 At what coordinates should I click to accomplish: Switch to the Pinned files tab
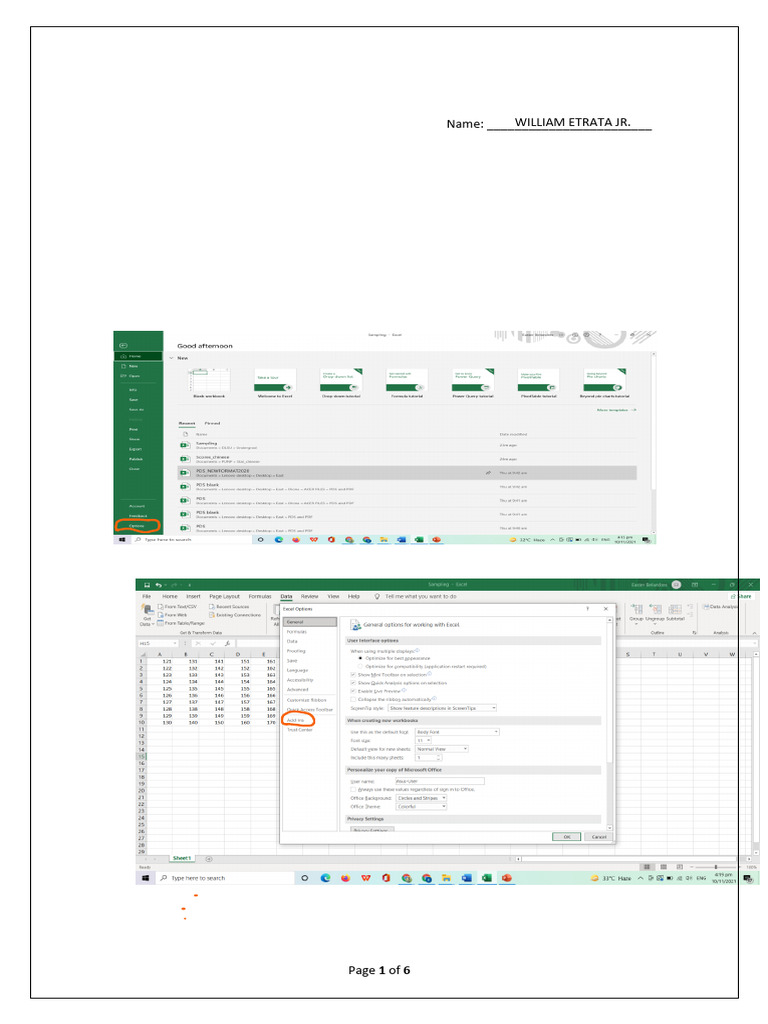[x=212, y=423]
